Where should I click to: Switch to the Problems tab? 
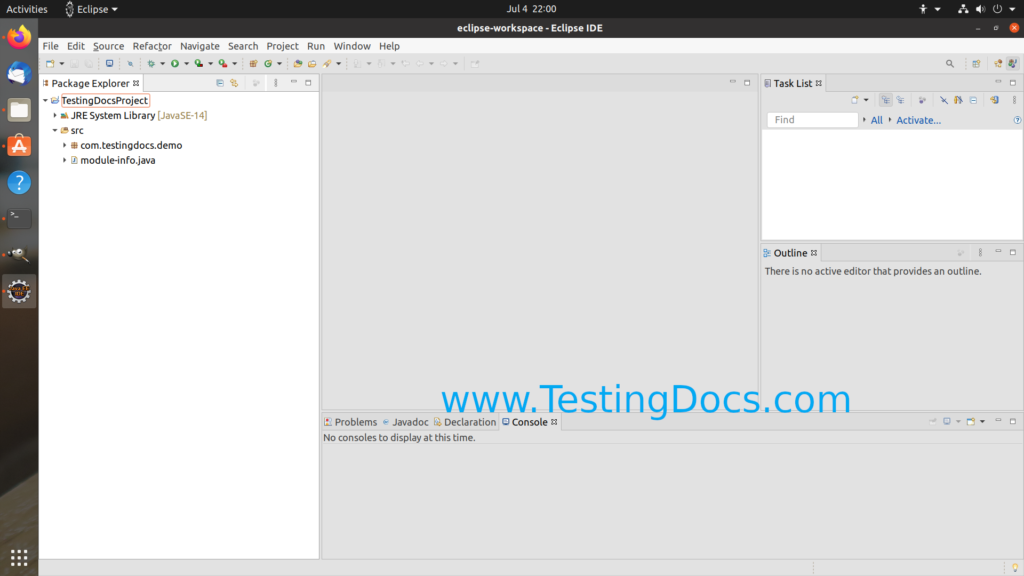tap(351, 422)
